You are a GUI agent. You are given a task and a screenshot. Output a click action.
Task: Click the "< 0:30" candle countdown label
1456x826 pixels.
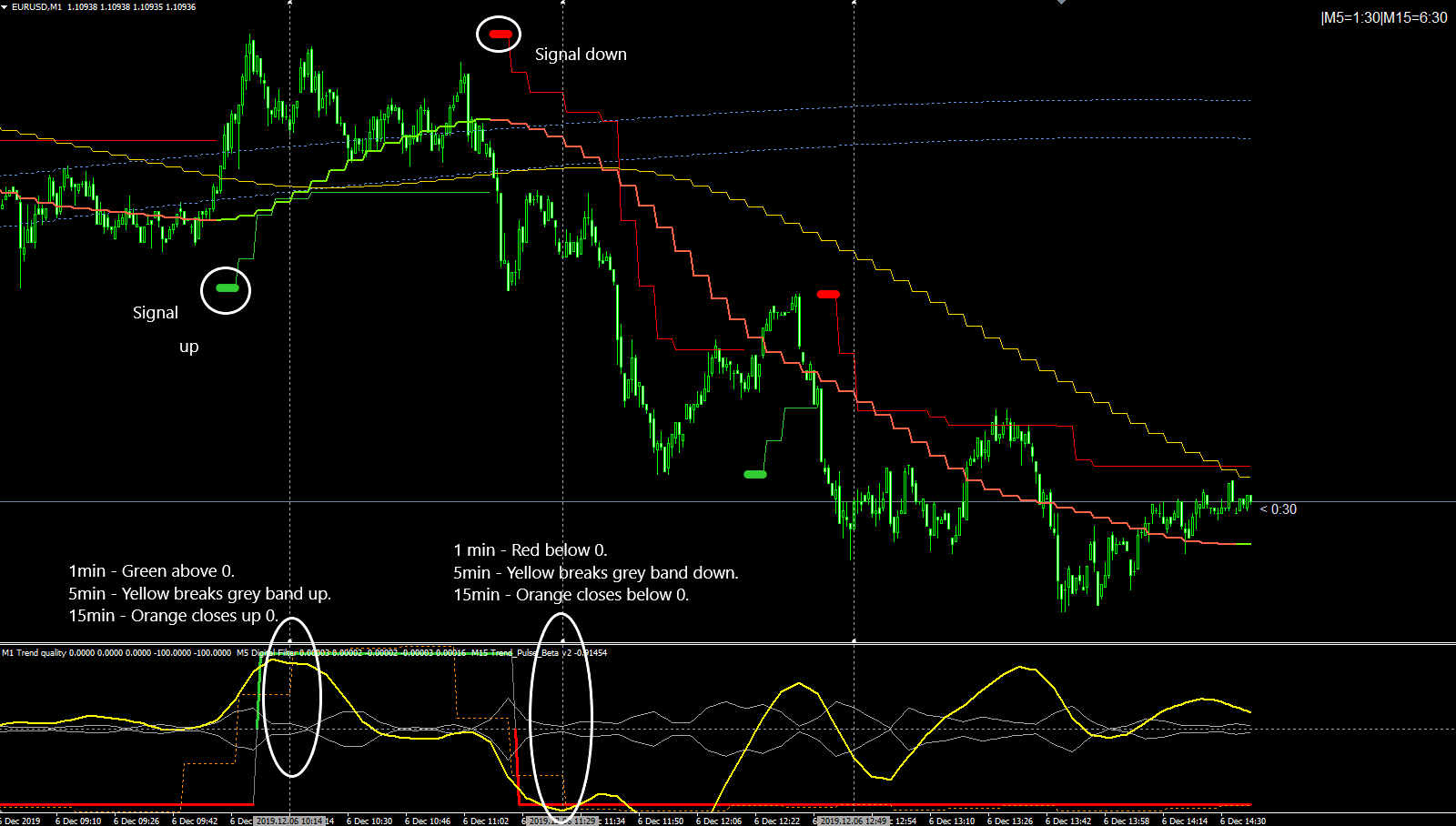(x=1279, y=509)
